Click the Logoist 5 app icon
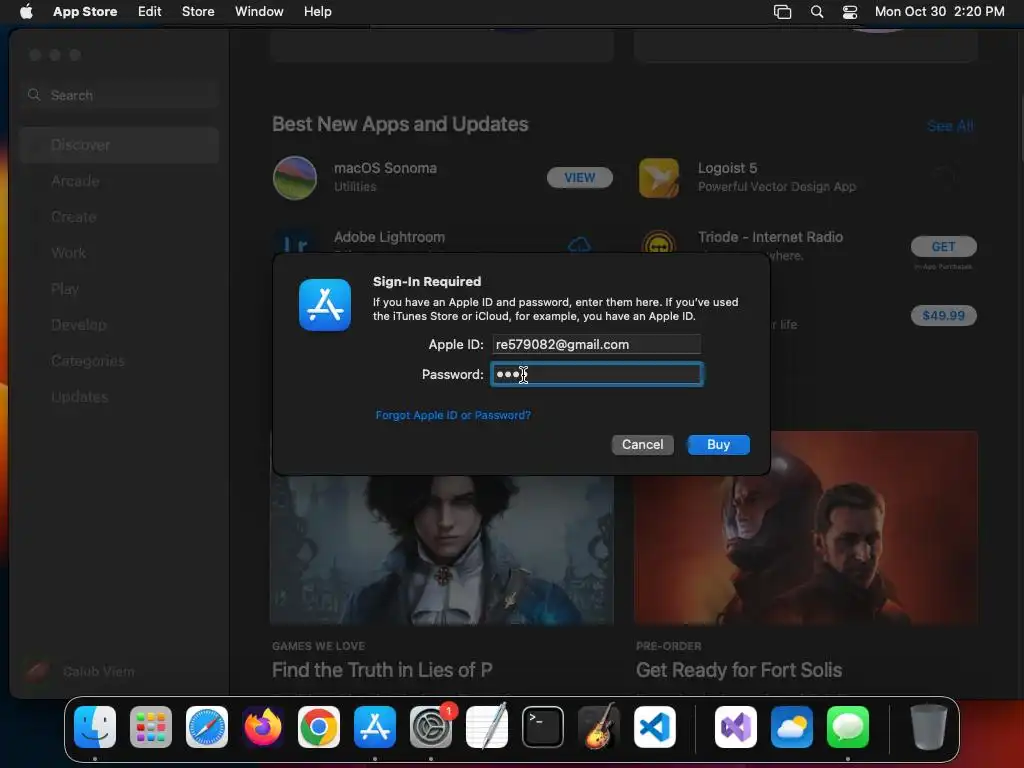 click(x=658, y=178)
